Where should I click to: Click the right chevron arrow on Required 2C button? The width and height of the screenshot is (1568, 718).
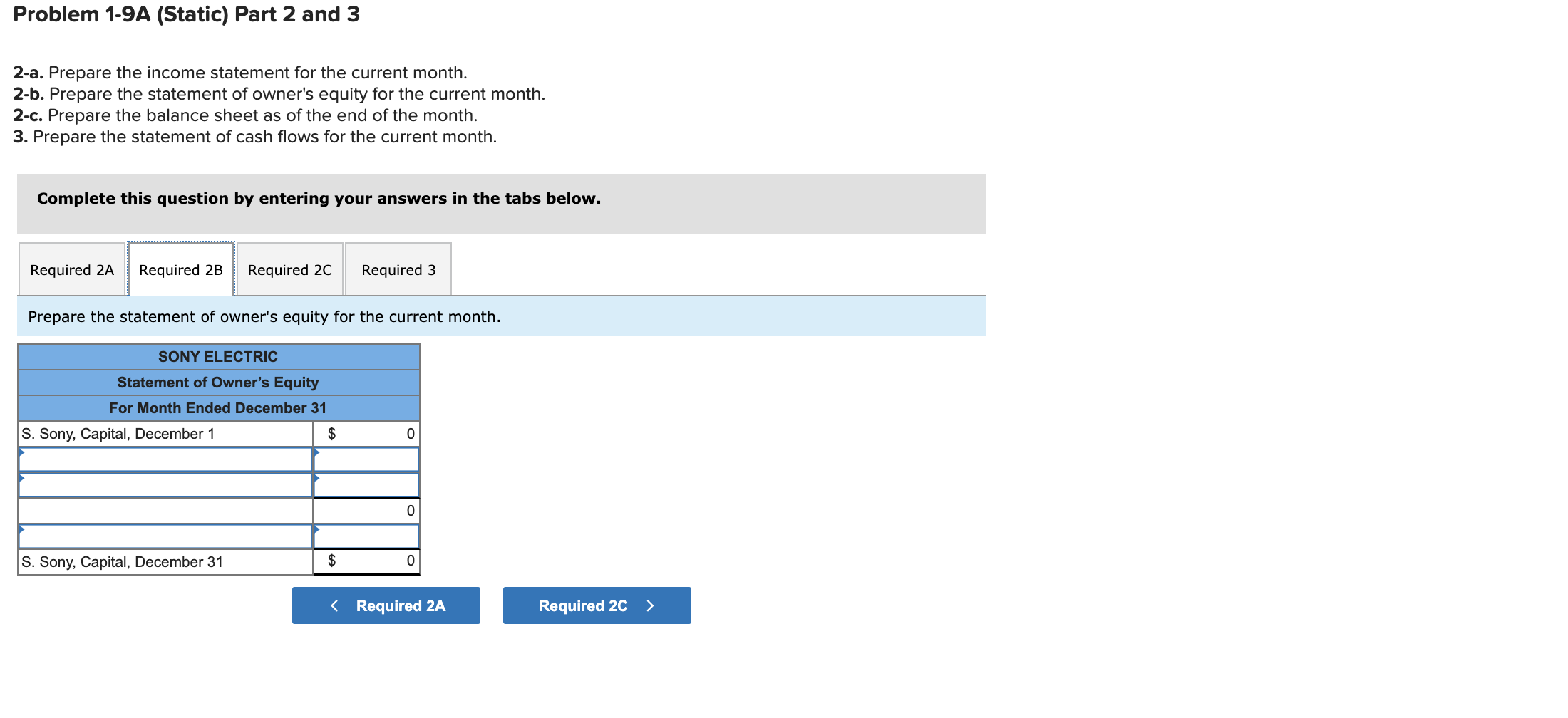[x=649, y=605]
